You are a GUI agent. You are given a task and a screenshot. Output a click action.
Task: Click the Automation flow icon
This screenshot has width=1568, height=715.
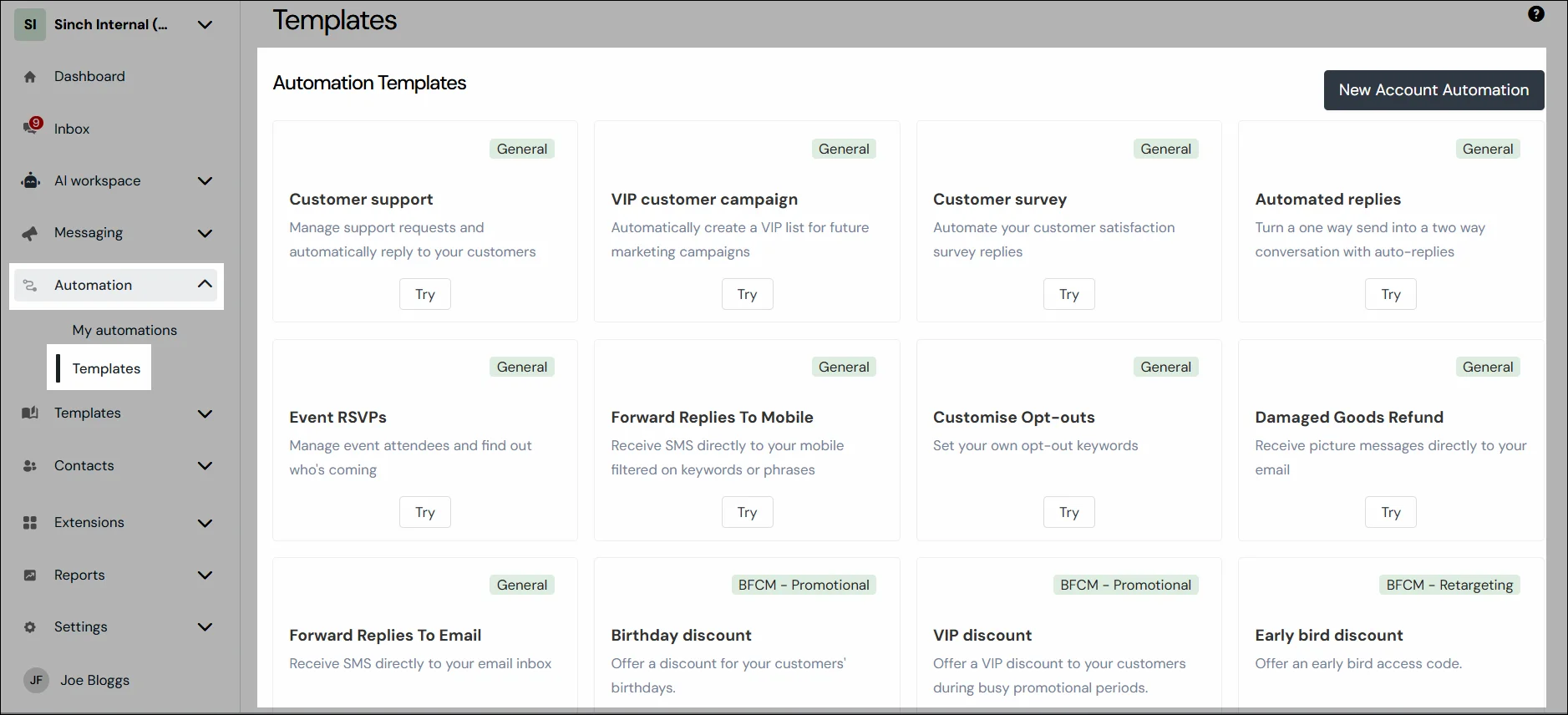point(30,286)
